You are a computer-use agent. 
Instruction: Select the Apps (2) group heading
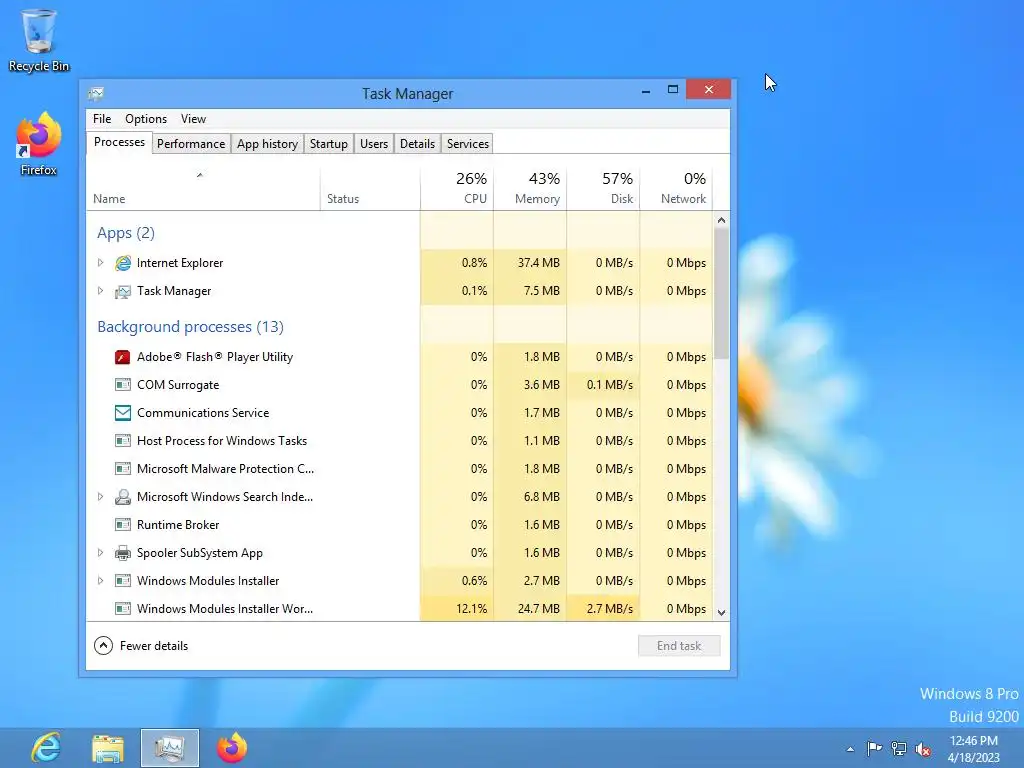(126, 233)
